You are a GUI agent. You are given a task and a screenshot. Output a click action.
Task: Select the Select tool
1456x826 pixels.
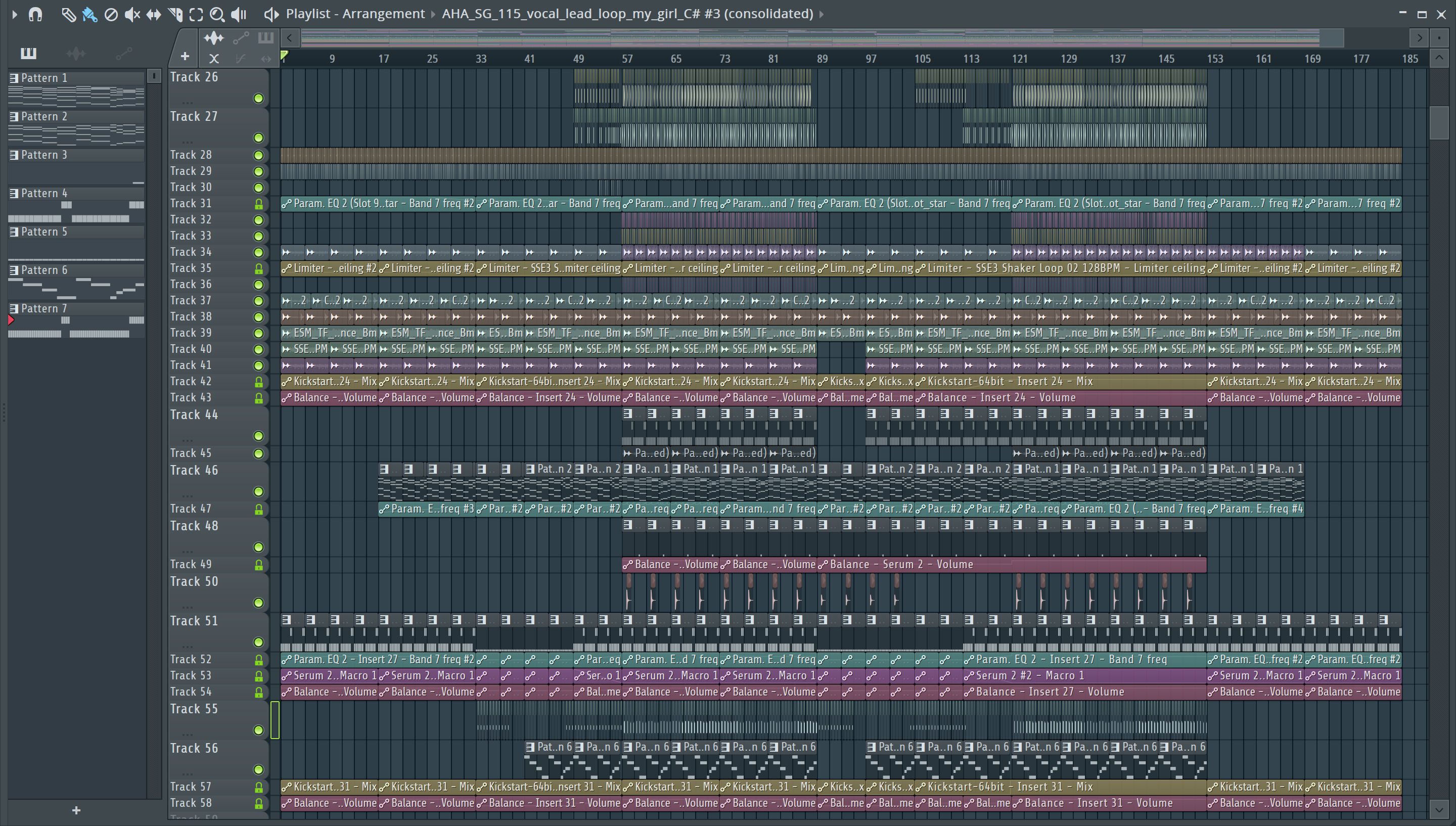pos(196,14)
